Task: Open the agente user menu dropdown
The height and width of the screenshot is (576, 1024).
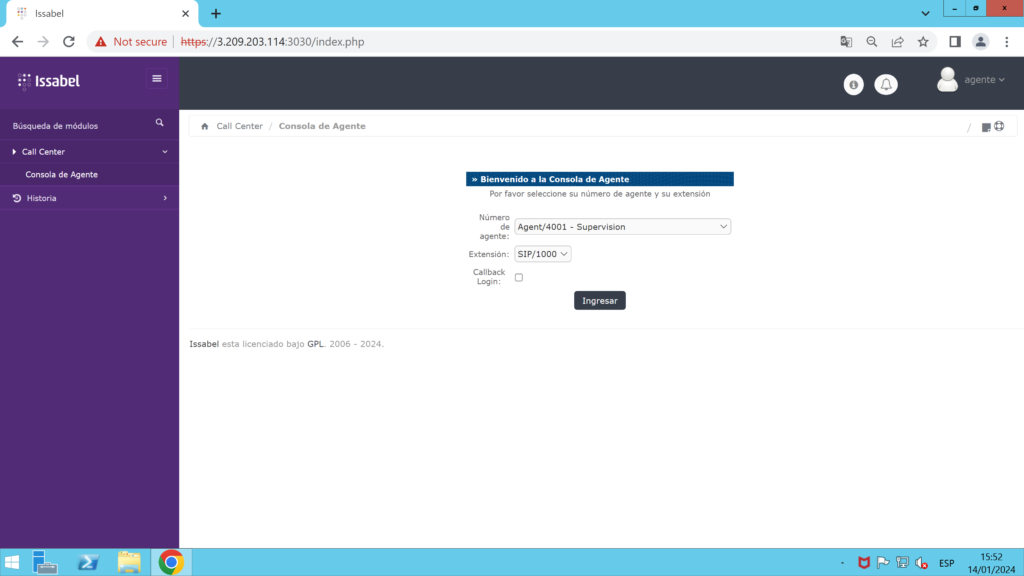Action: tap(971, 80)
